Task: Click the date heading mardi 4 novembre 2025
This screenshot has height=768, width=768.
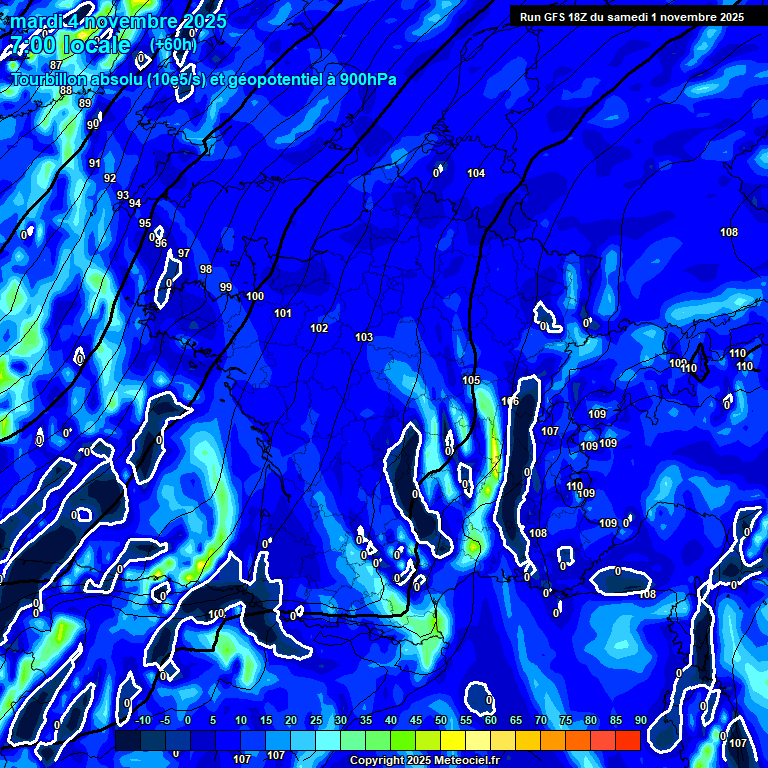Action: coord(118,21)
